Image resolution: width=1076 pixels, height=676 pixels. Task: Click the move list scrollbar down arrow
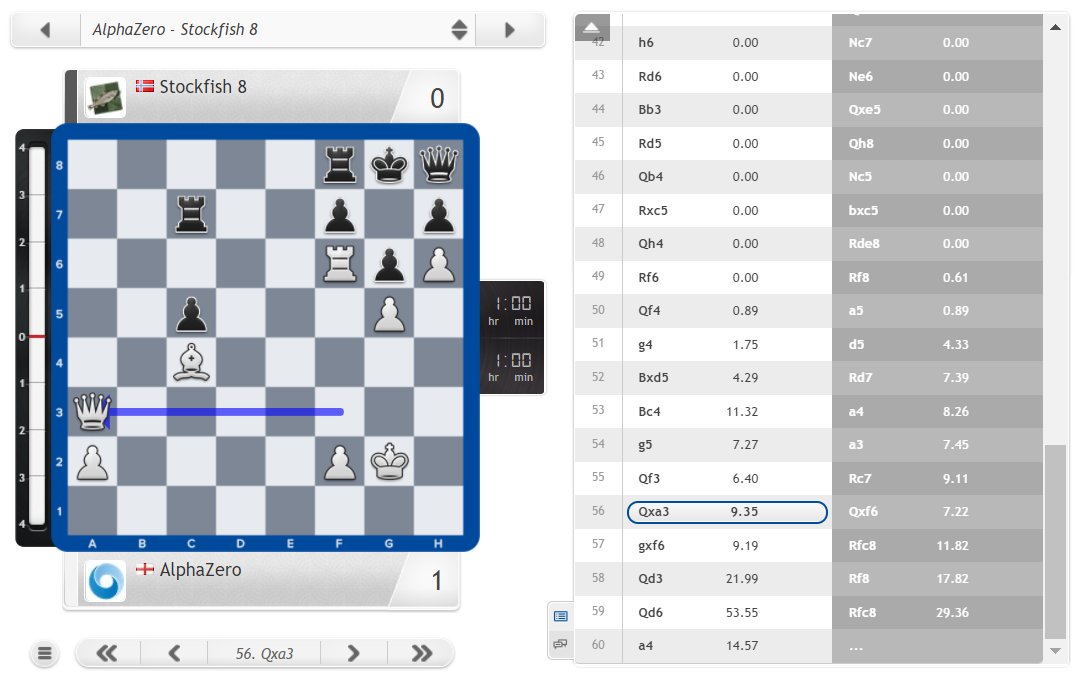(x=1055, y=651)
